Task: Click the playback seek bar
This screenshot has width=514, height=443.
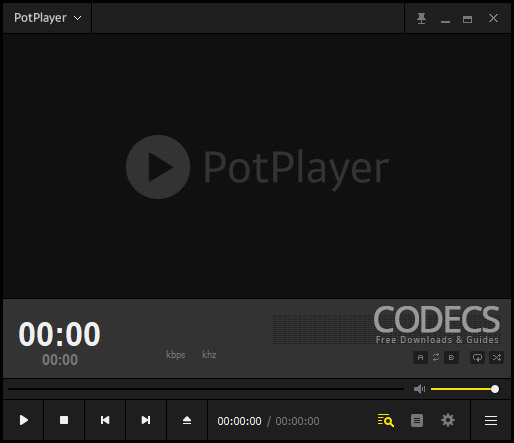Action: tap(206, 389)
